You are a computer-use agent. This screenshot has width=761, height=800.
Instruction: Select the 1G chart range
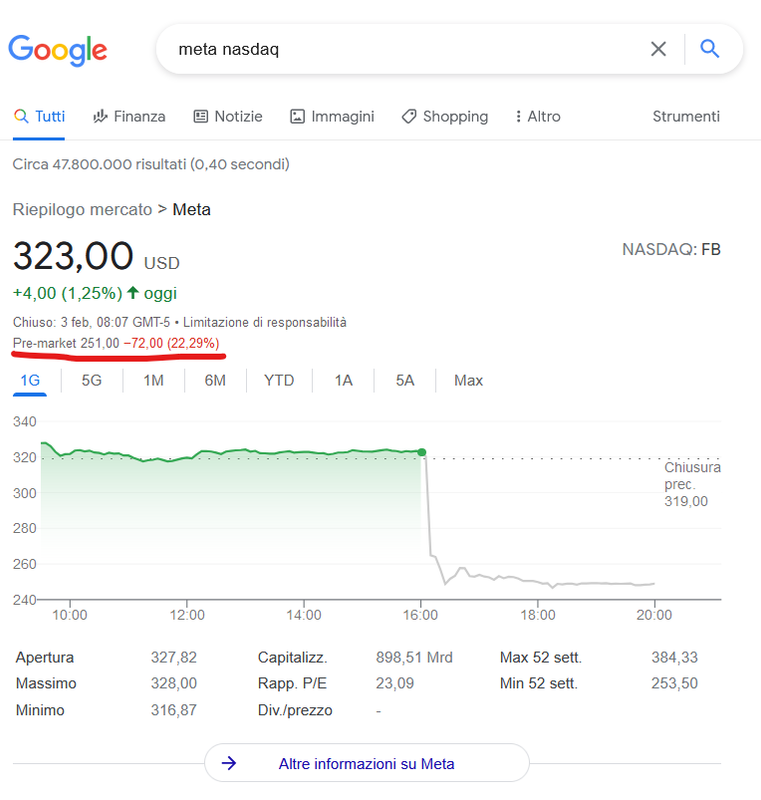click(x=30, y=381)
